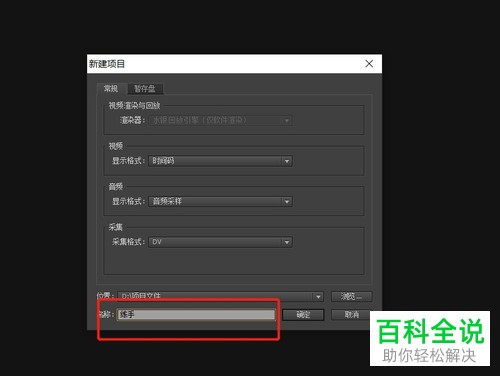This screenshot has height=376, width=500.
Task: Click the 名称 input field containing 练手
Action: click(196, 315)
